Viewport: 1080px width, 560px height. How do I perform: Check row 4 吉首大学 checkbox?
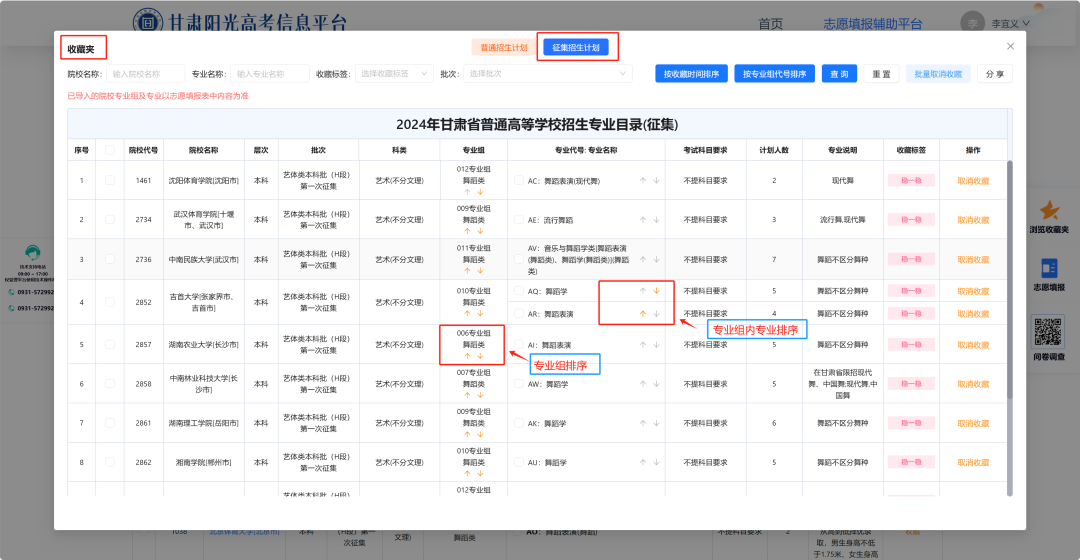tap(110, 302)
